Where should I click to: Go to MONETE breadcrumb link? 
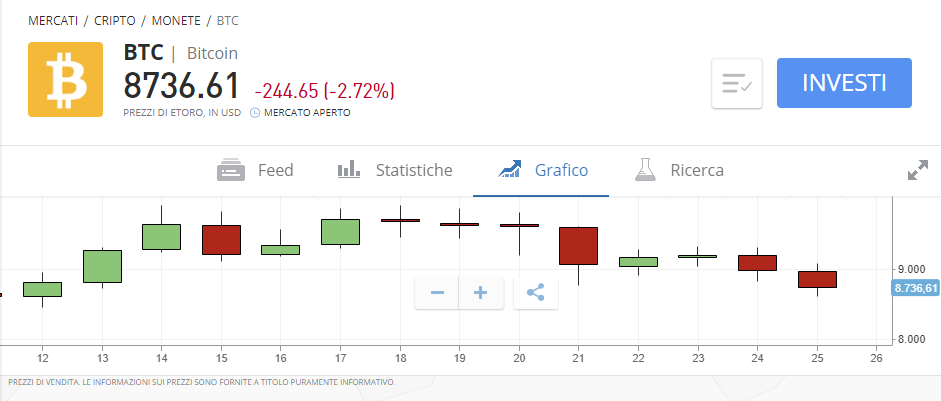[176, 21]
